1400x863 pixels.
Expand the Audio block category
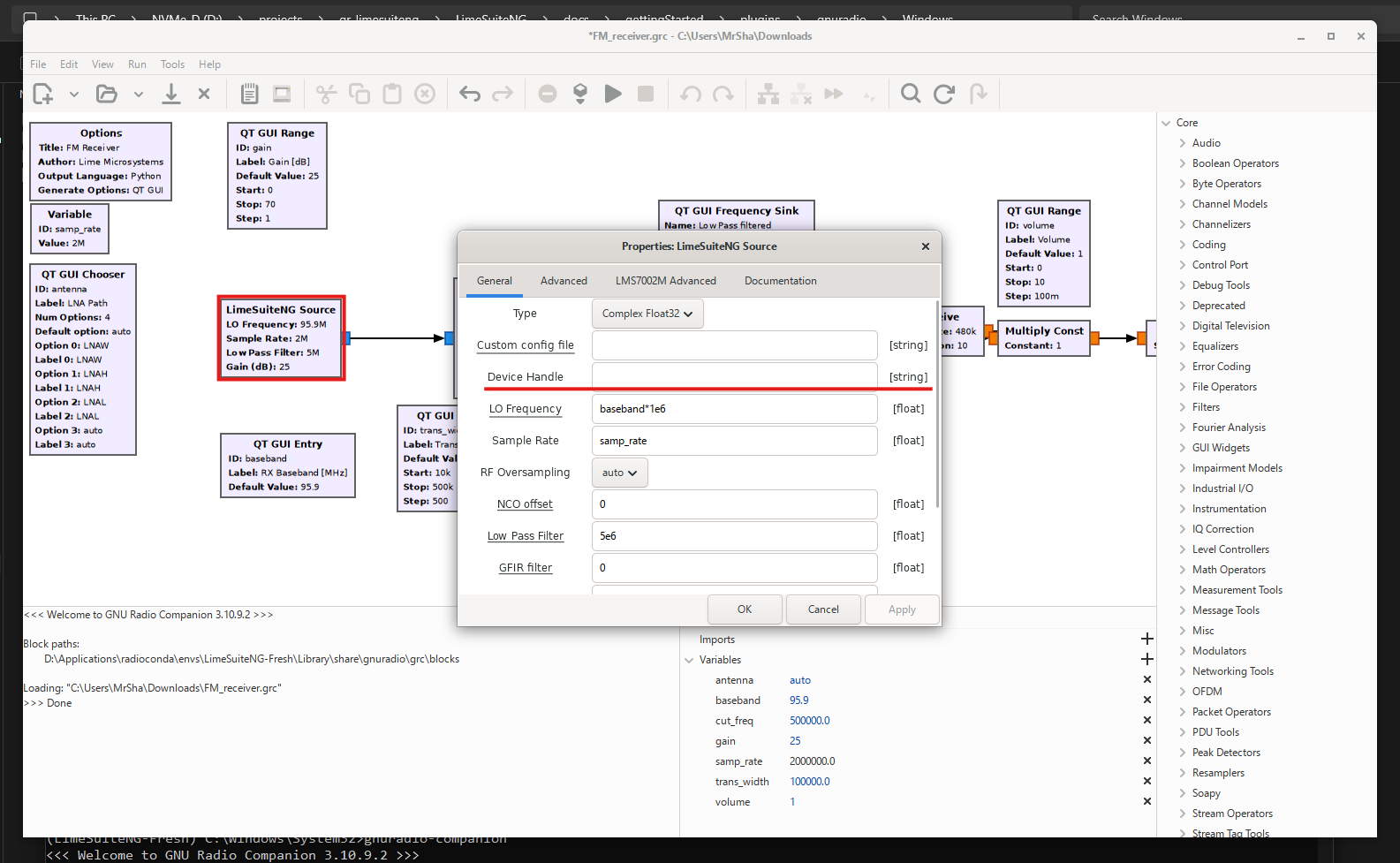click(x=1183, y=143)
